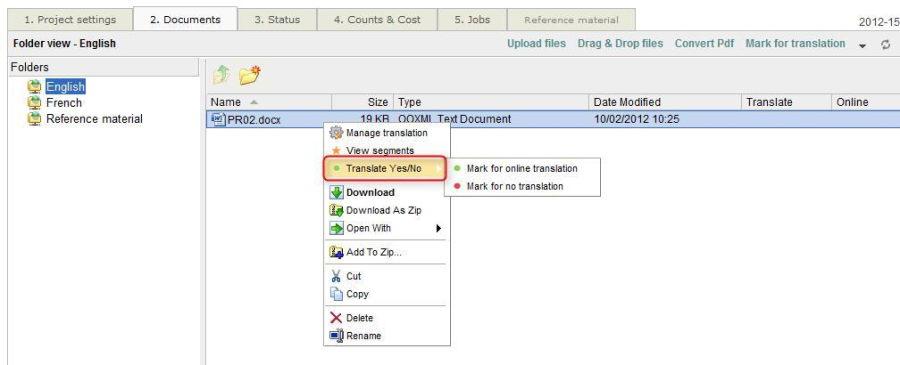Click the red Delete X icon
Viewport: 900px width, 365px height.
(336, 318)
